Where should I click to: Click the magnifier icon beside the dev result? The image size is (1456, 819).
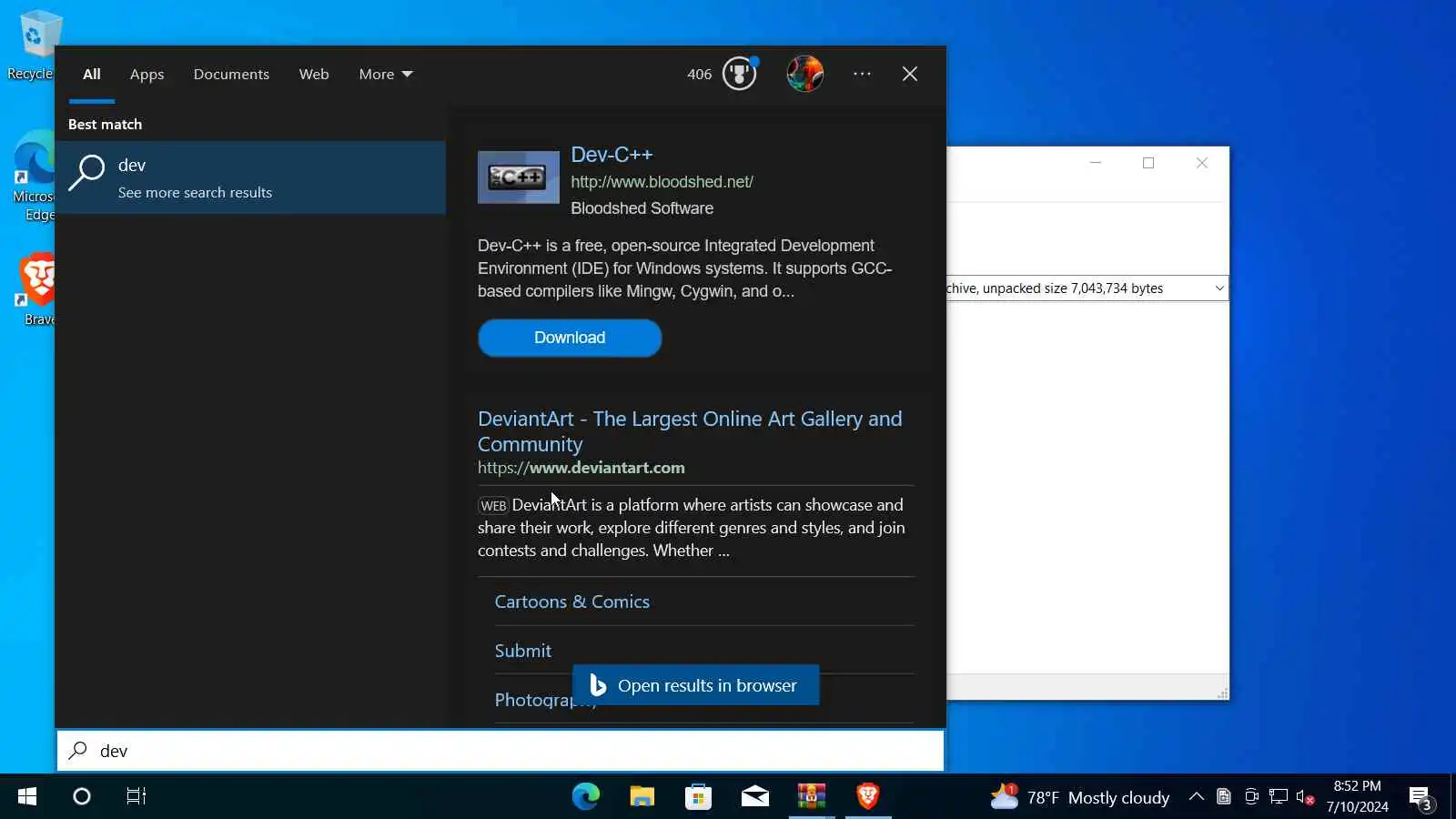(87, 173)
